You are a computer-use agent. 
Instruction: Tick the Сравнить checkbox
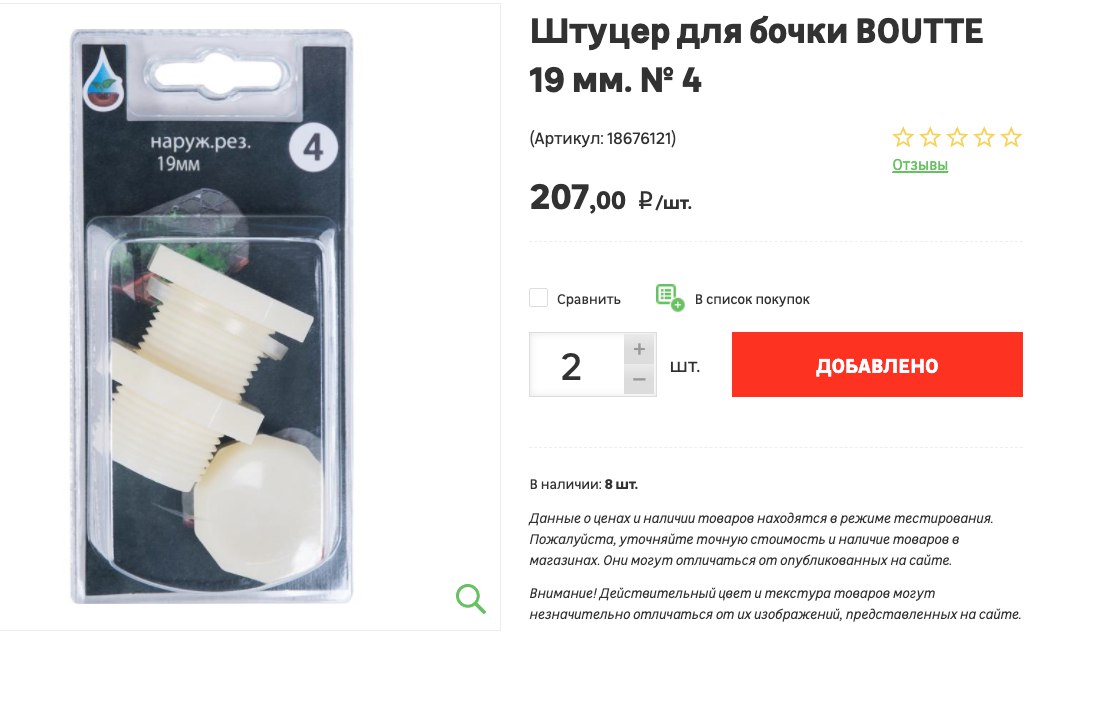[x=538, y=298]
